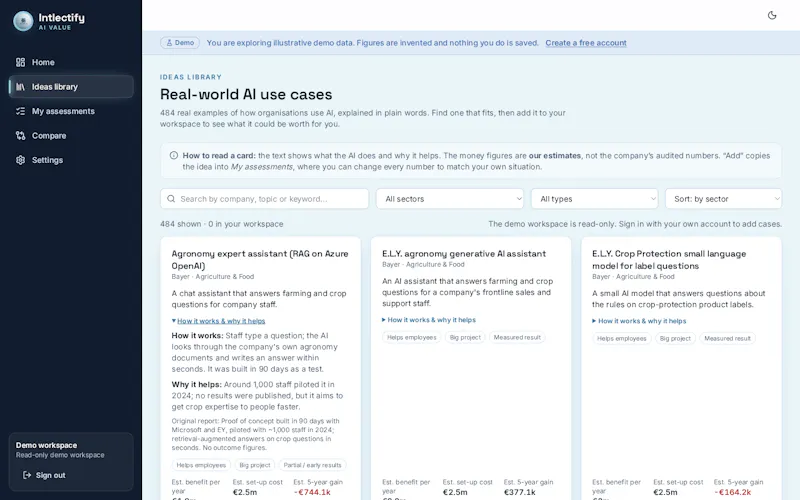
Task: Click Measured result tag on Crop Protection card
Action: tap(727, 338)
